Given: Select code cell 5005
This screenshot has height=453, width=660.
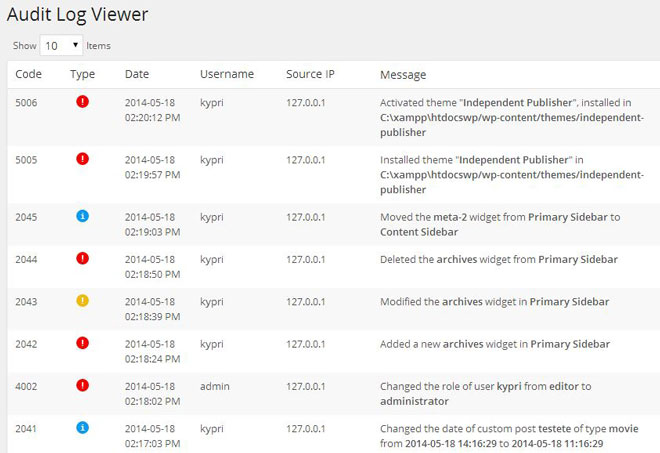Looking at the screenshot, I should pos(26,160).
